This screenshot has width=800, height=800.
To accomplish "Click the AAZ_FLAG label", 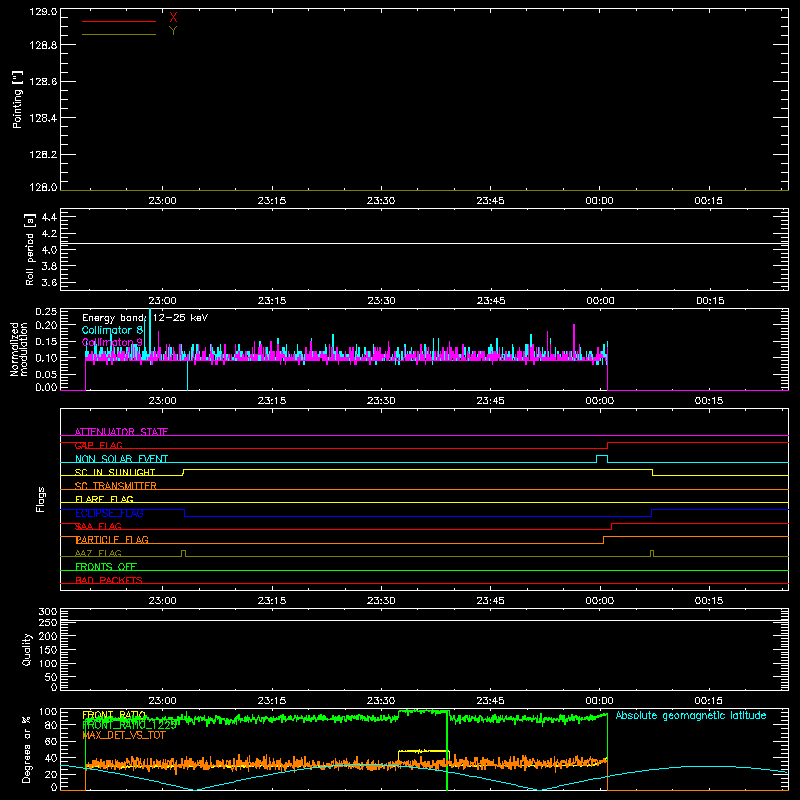I will tap(98, 554).
